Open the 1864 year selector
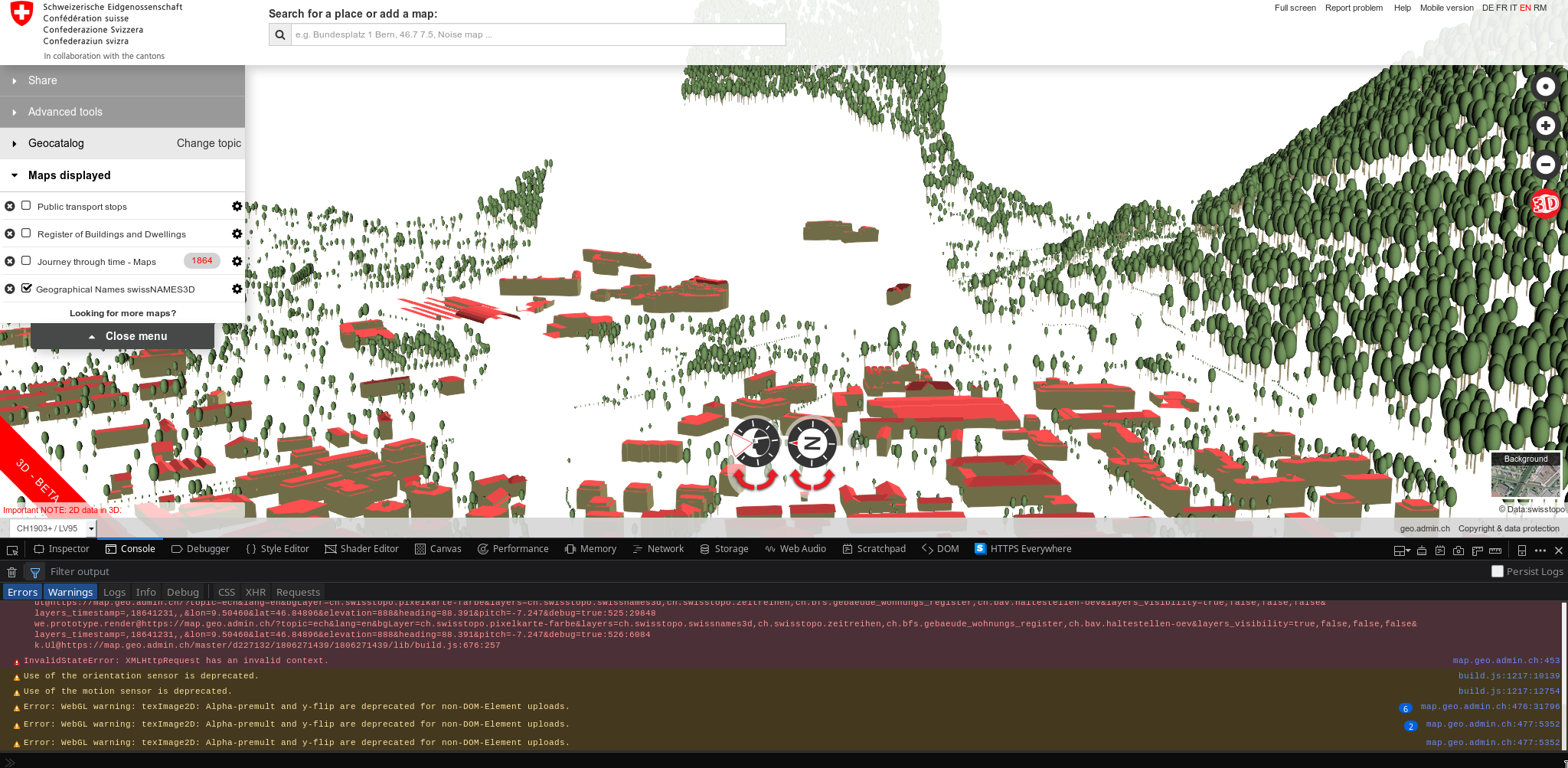The height and width of the screenshot is (768, 1568). point(202,261)
